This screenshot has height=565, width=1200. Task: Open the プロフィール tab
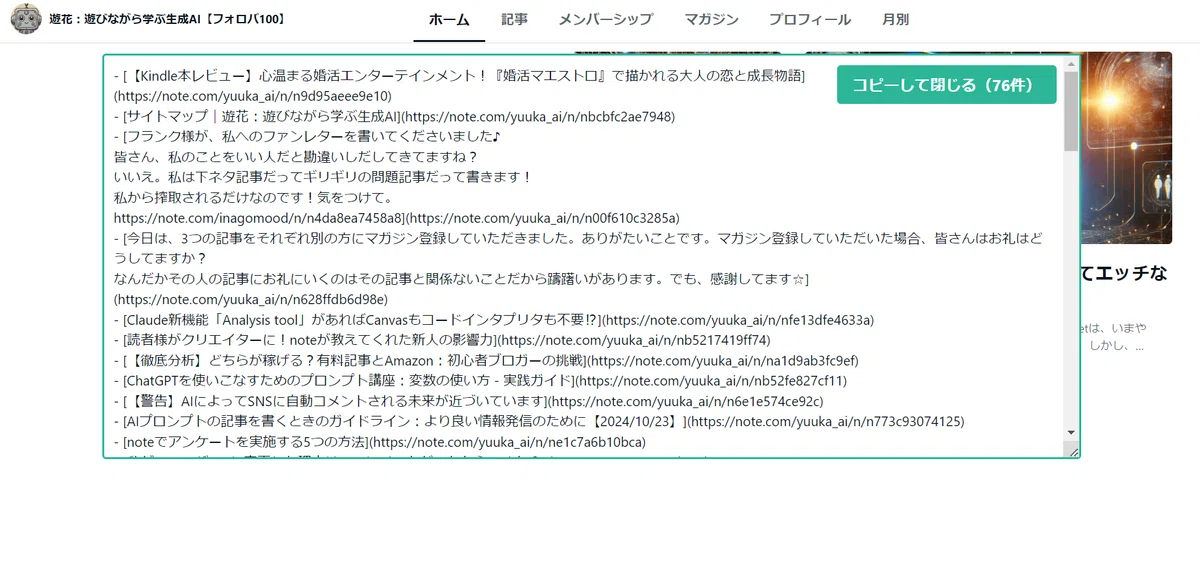coord(810,20)
